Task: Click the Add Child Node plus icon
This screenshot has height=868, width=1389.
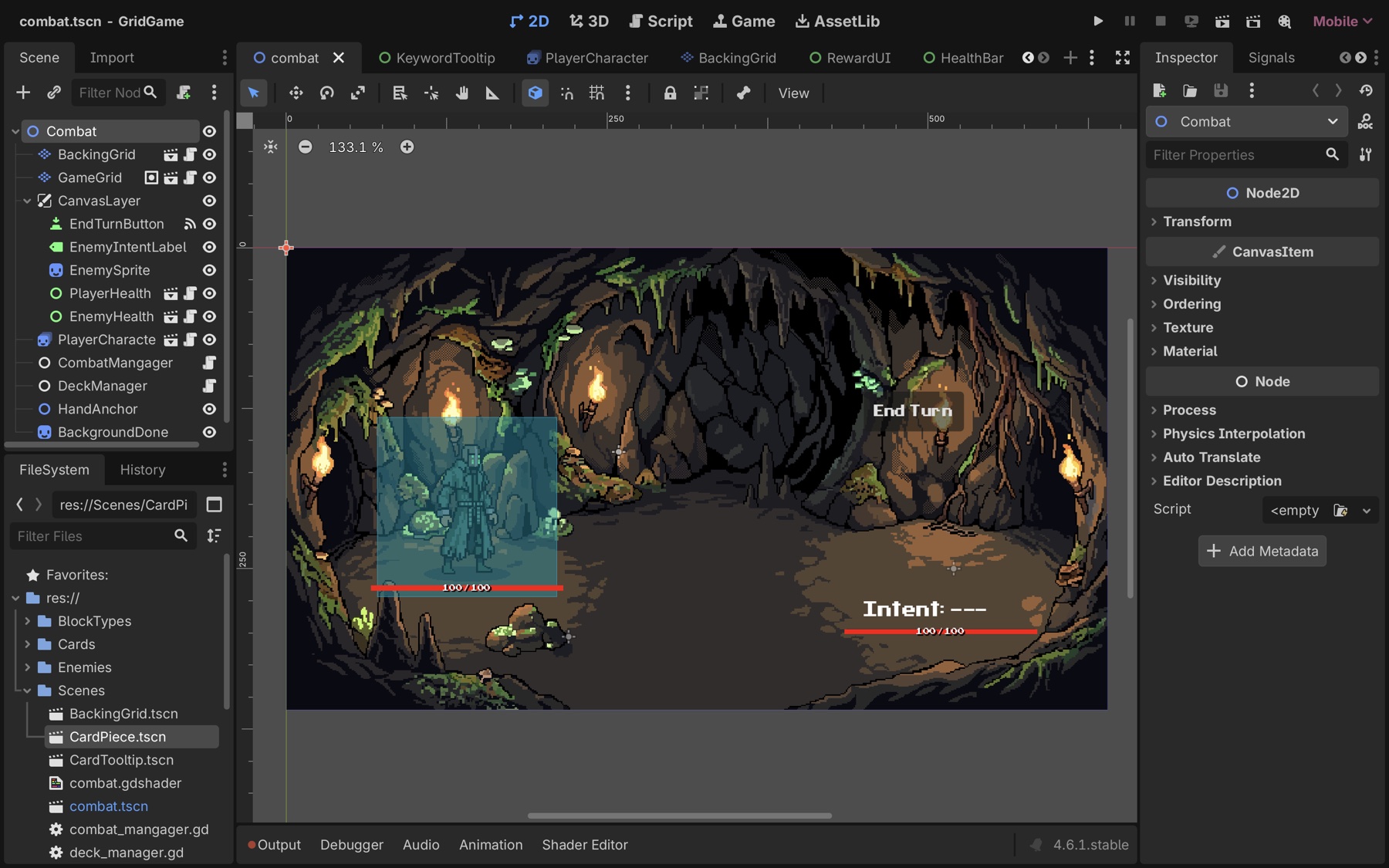Action: click(23, 93)
